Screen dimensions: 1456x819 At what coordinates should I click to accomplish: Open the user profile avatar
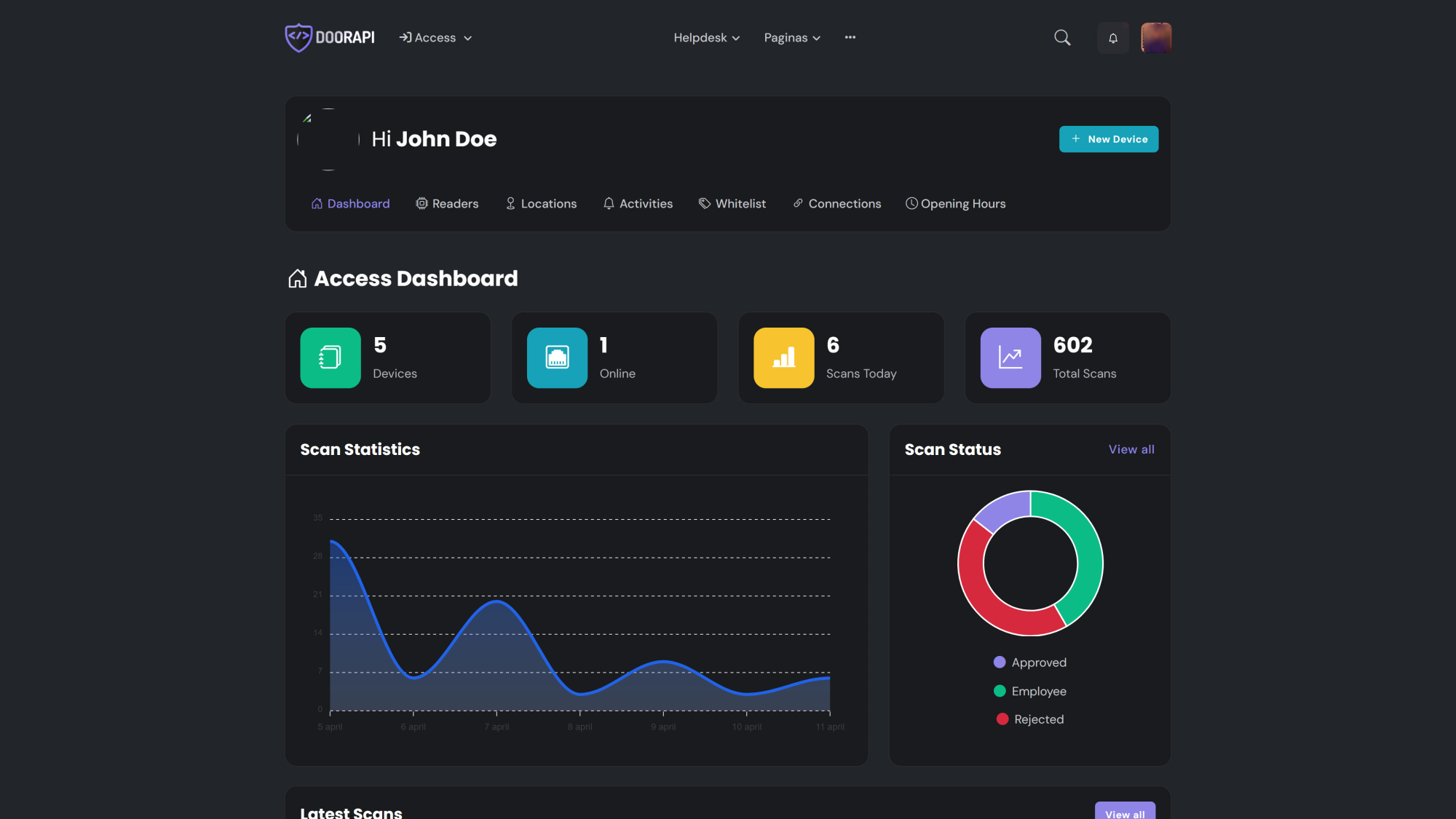pos(1155,38)
